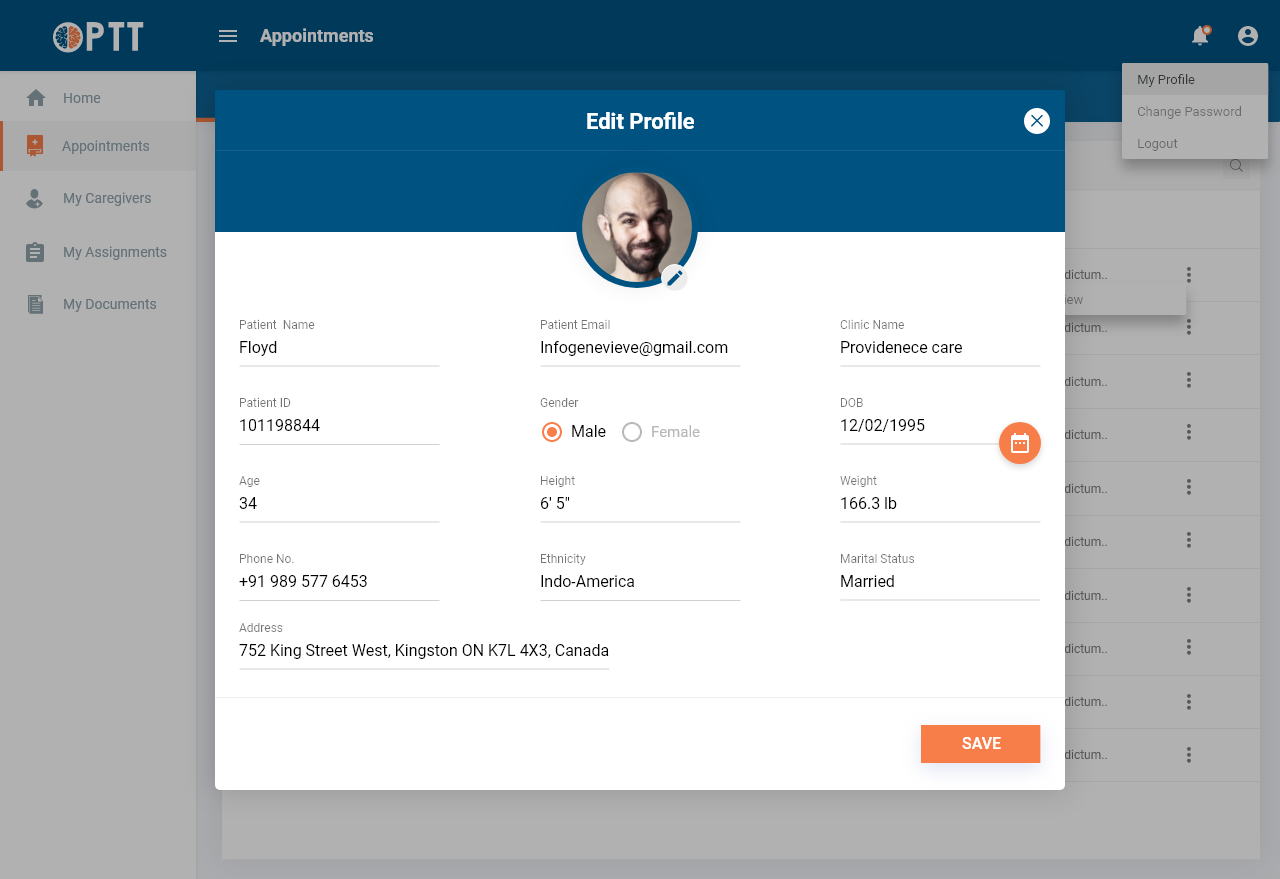Click the search icon behind dialog
Image resolution: width=1280 pixels, height=879 pixels.
point(1236,166)
